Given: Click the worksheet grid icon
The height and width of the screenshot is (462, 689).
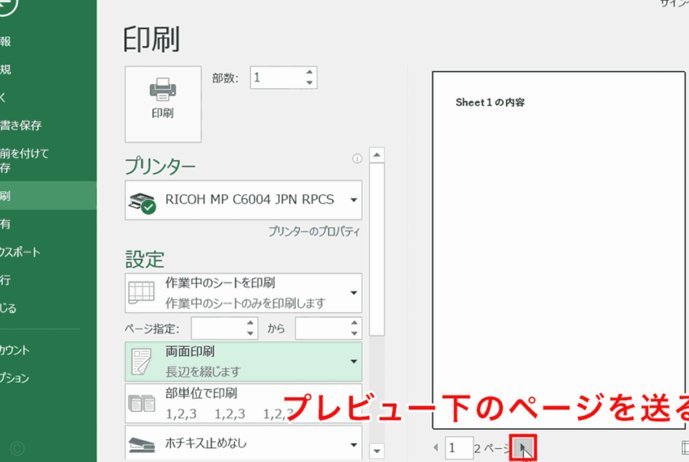Looking at the screenshot, I should (141, 292).
